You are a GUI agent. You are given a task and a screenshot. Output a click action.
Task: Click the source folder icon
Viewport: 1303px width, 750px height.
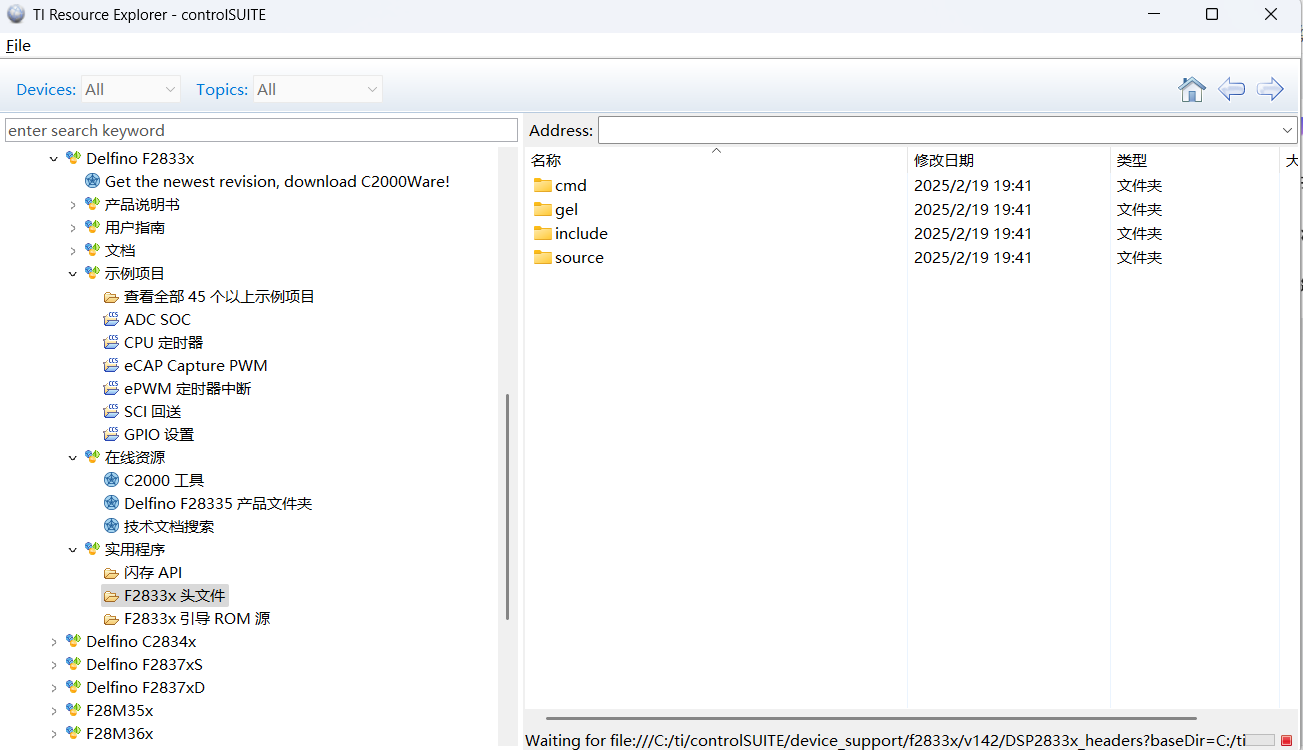[543, 257]
